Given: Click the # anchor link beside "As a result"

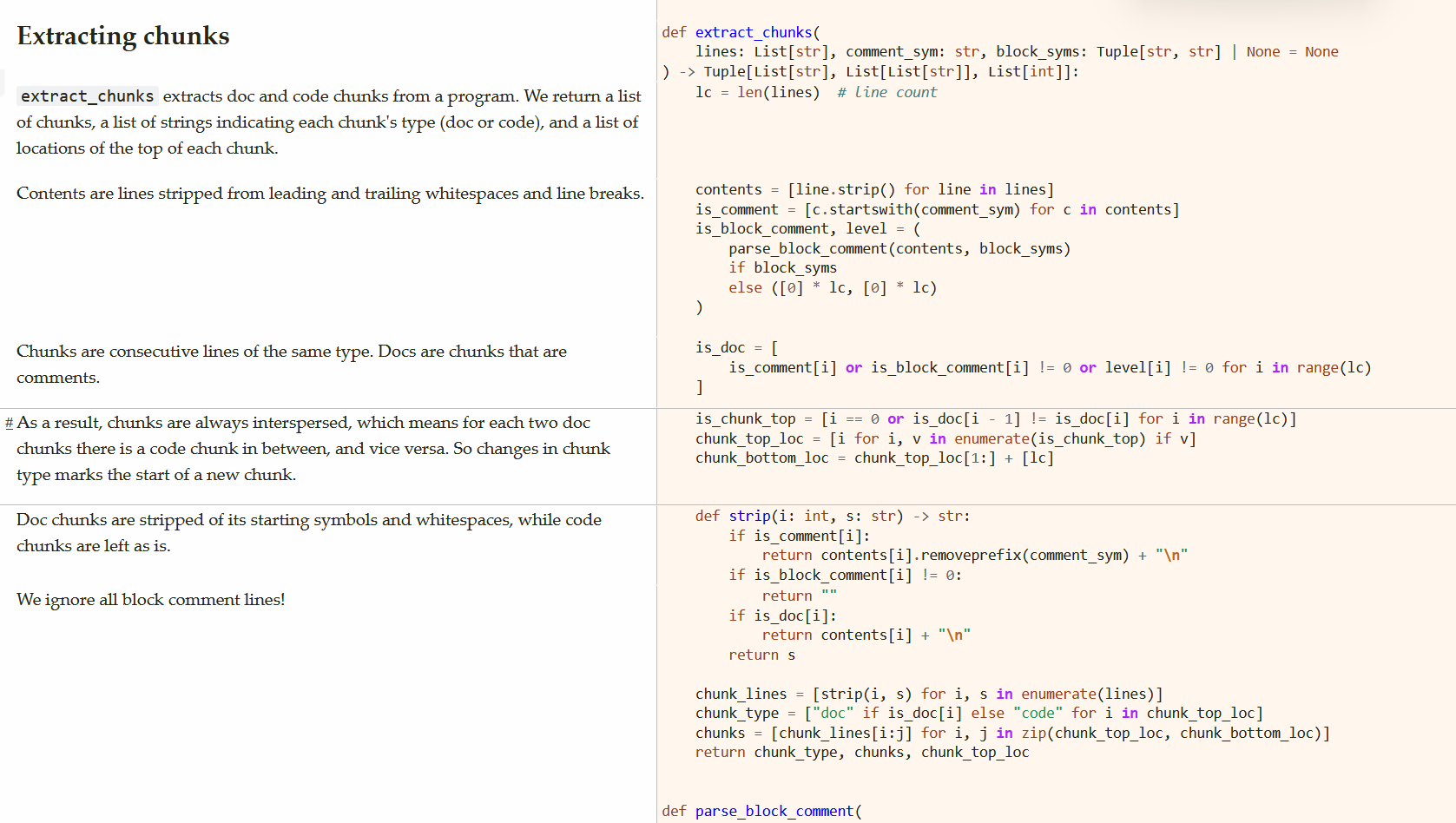Looking at the screenshot, I should pos(9,423).
